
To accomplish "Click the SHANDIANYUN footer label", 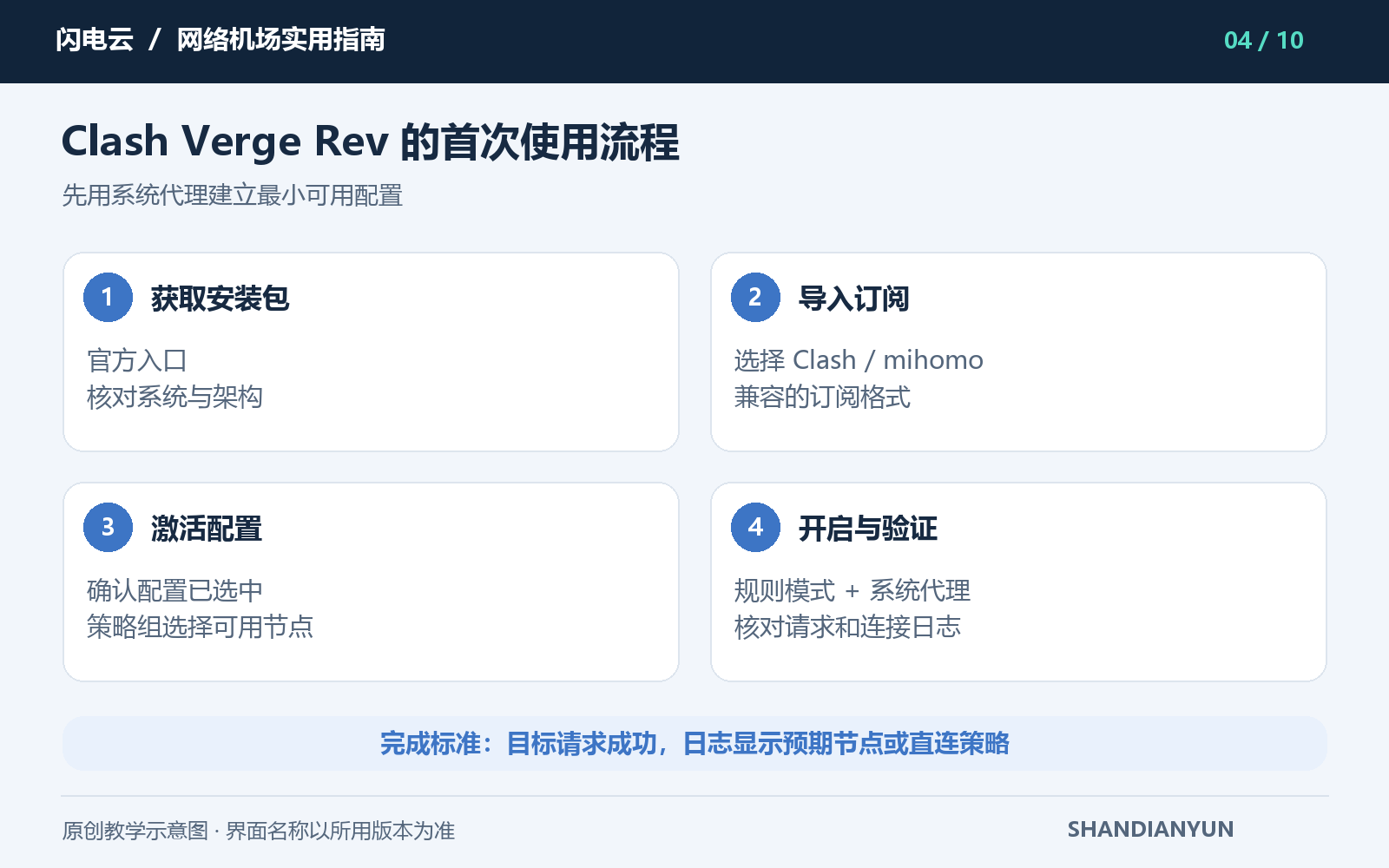I will pos(1150,830).
